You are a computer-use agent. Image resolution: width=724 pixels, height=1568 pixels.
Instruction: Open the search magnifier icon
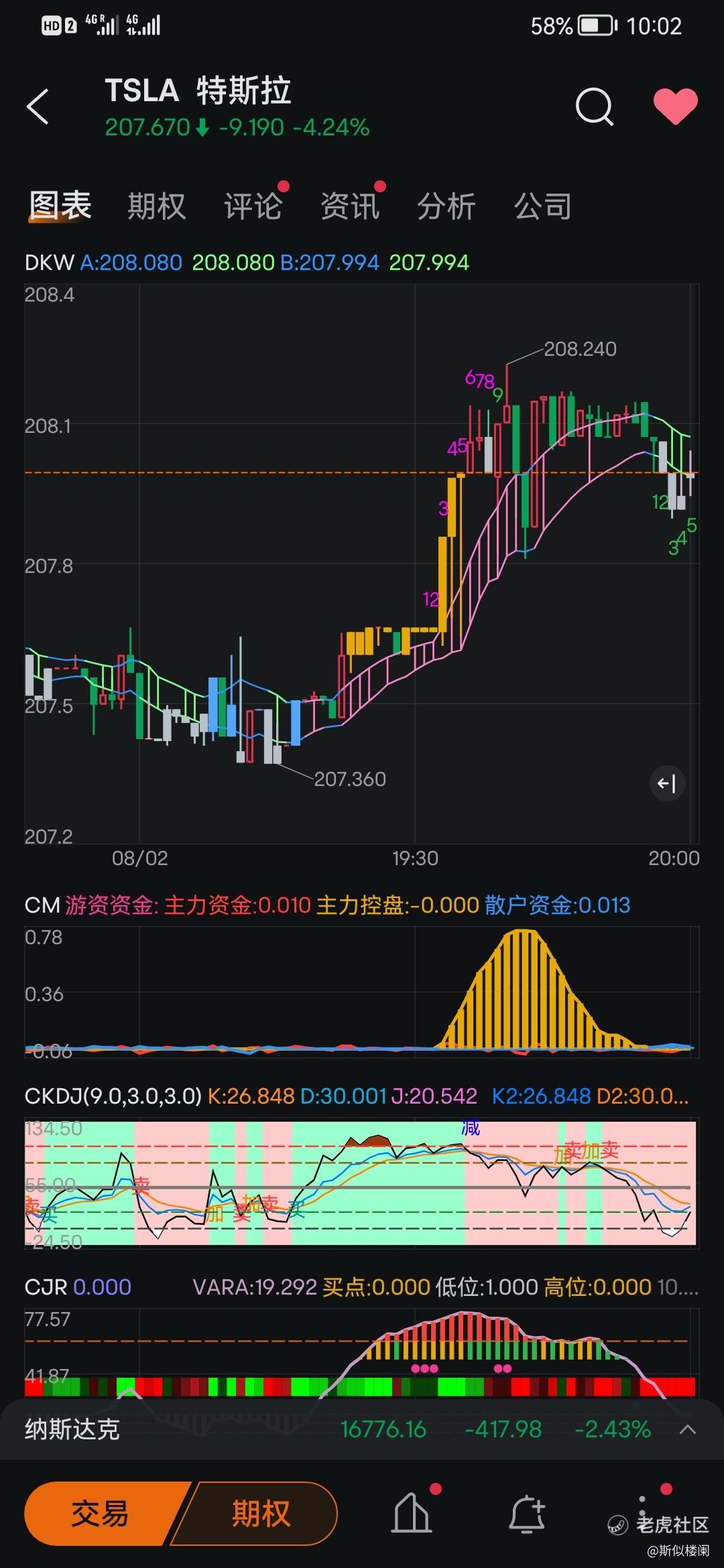pos(595,107)
